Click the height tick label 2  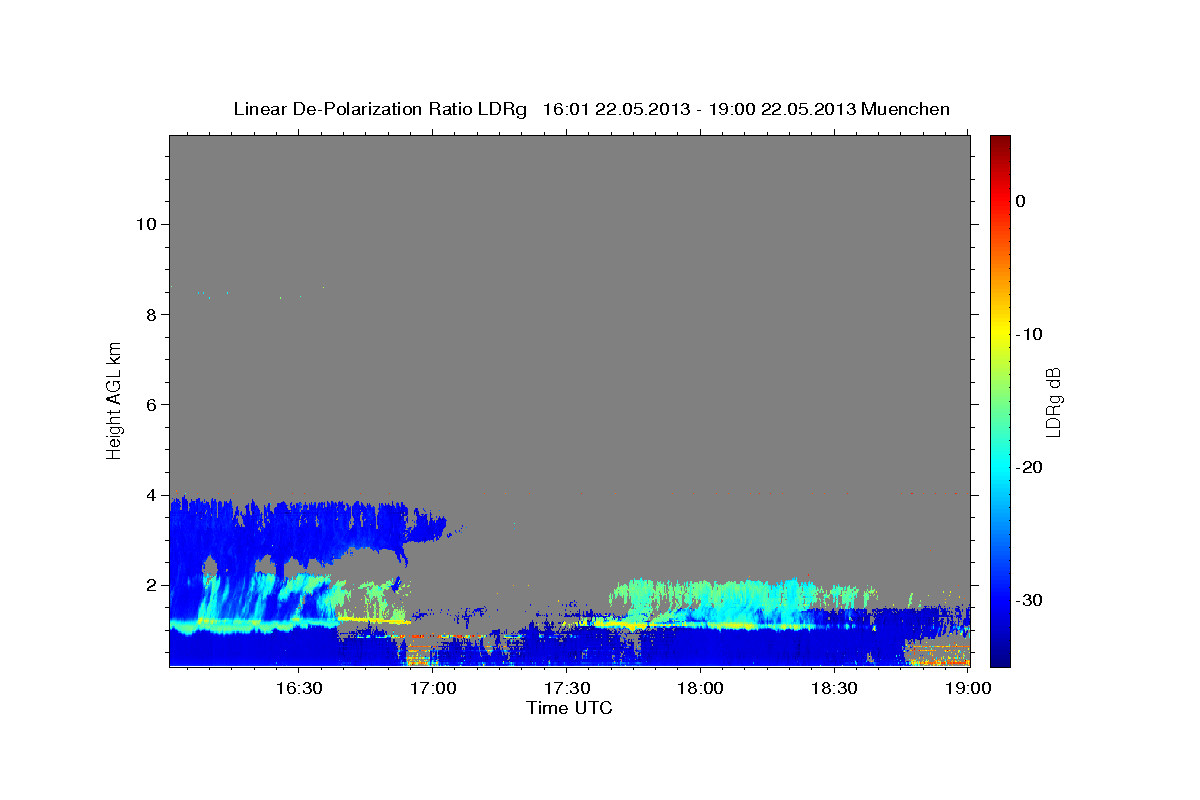(149, 584)
